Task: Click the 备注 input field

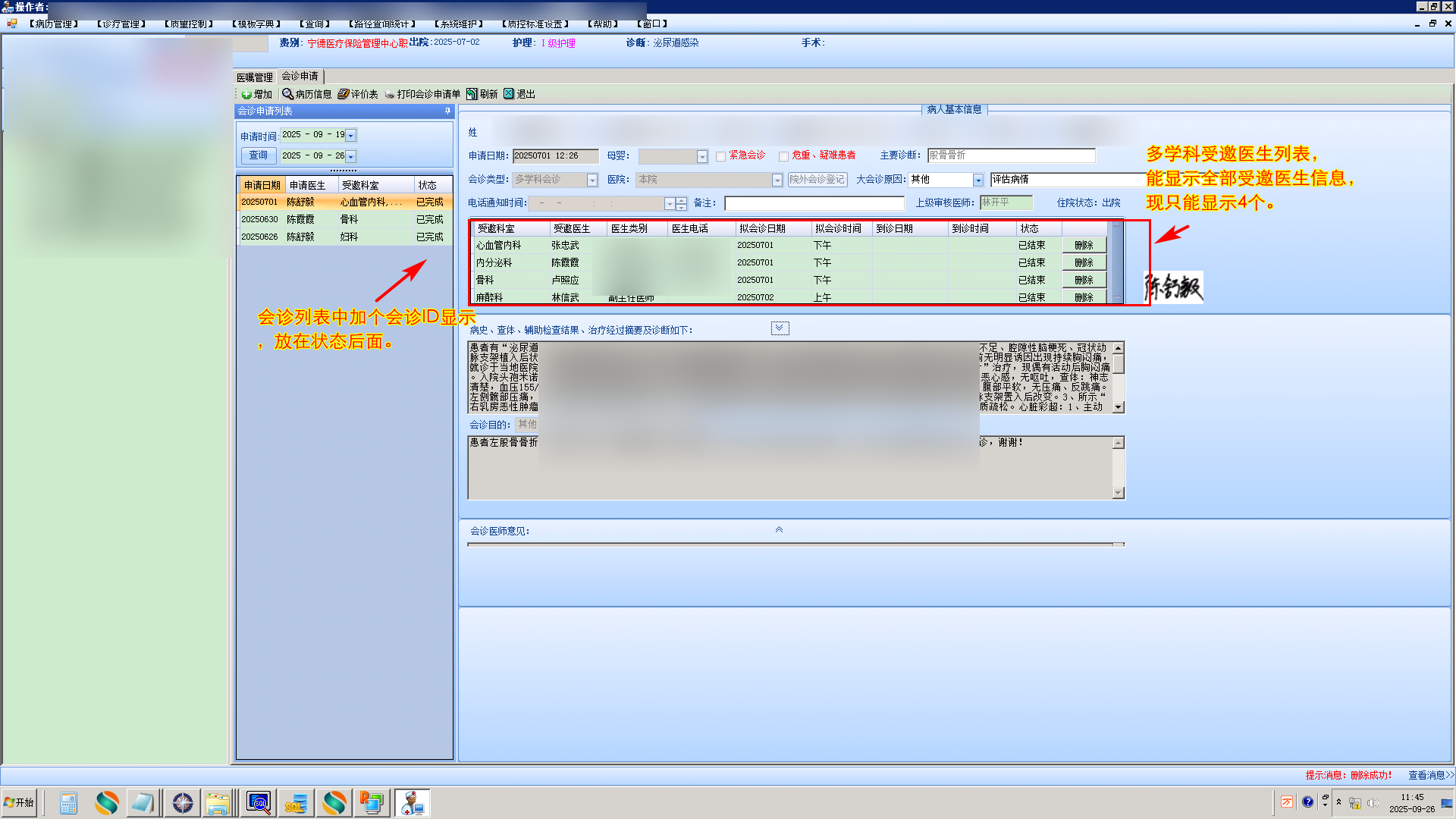Action: (x=814, y=203)
